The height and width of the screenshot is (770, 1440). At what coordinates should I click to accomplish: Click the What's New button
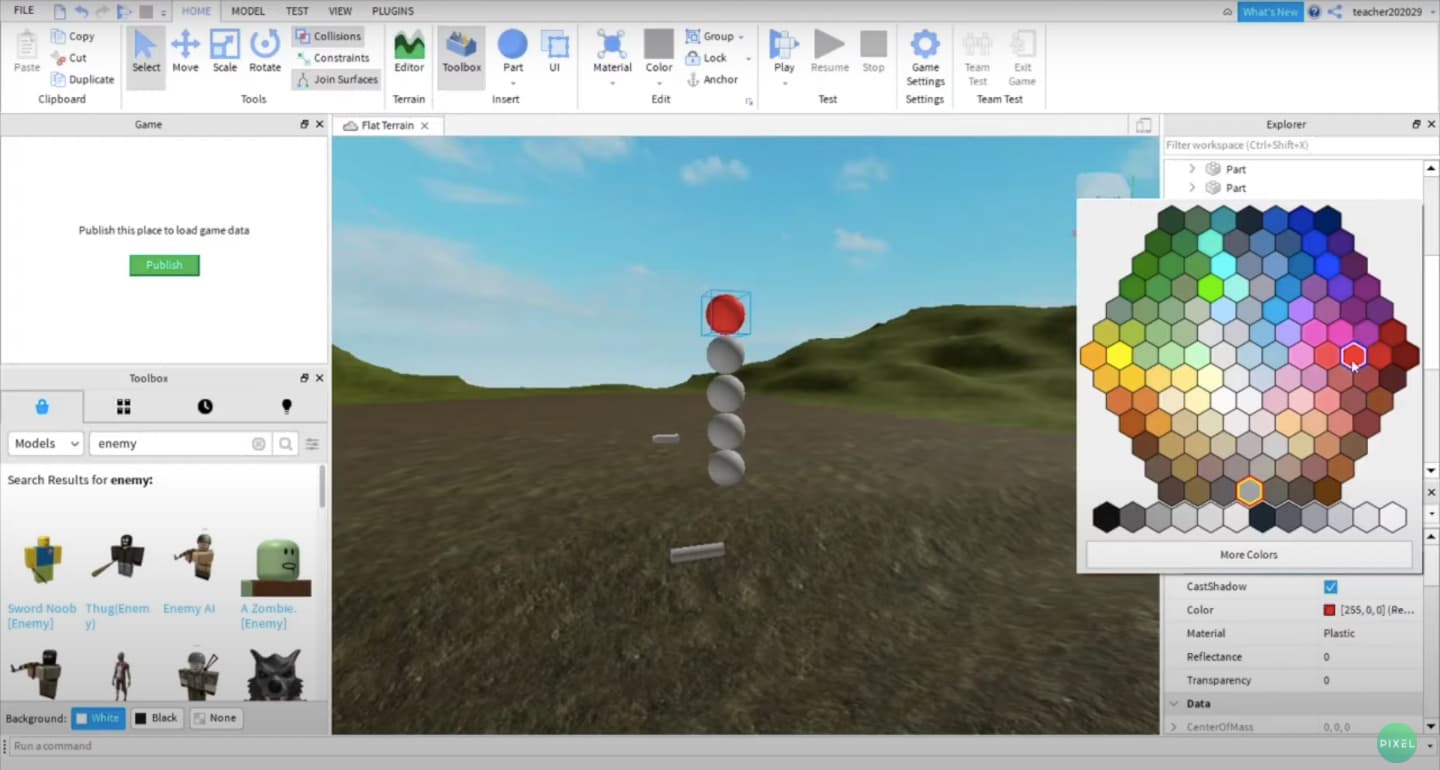(x=1270, y=12)
